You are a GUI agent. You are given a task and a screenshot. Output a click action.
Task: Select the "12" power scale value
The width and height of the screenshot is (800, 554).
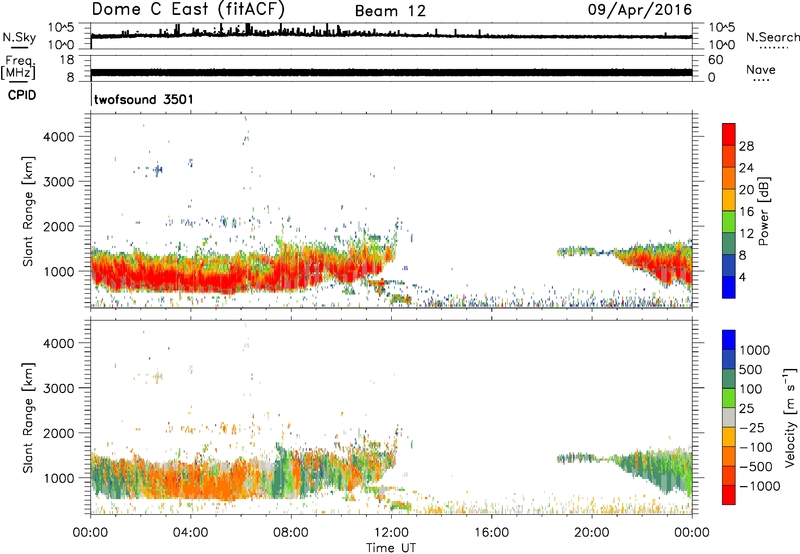pos(746,234)
